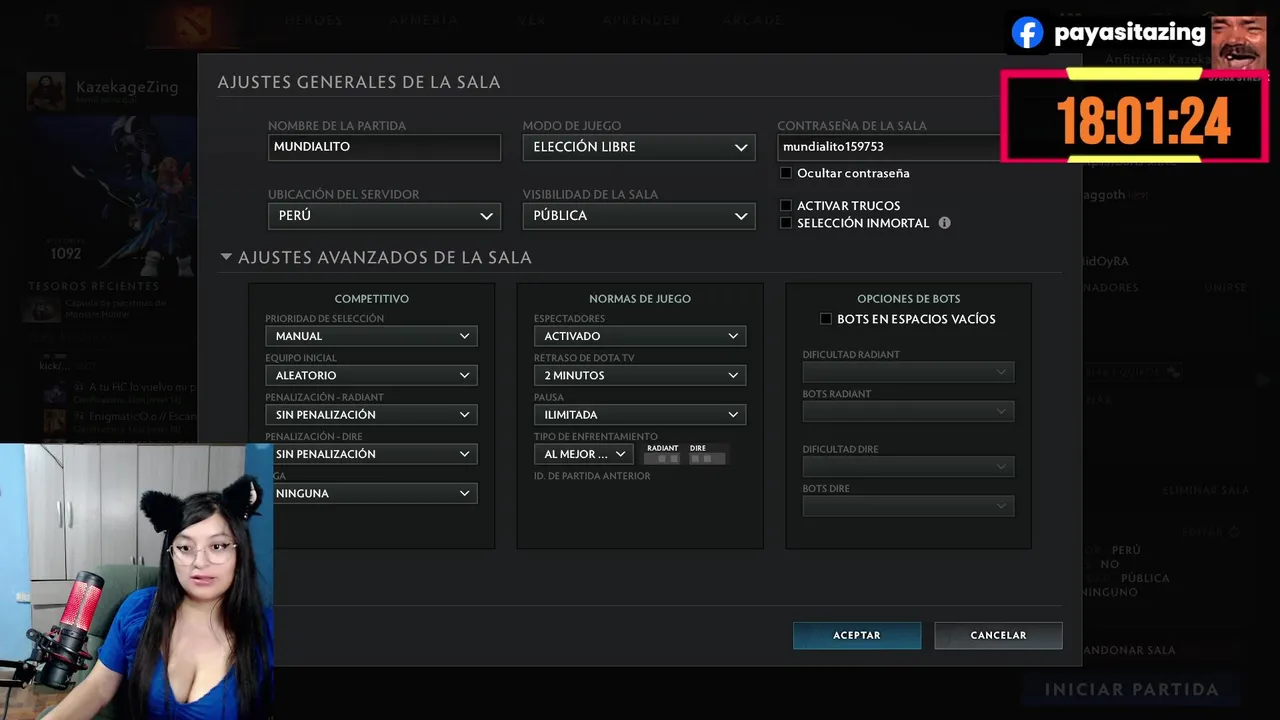The height and width of the screenshot is (720, 1280).
Task: Open Bots Dire dropdown
Action: coord(908,506)
